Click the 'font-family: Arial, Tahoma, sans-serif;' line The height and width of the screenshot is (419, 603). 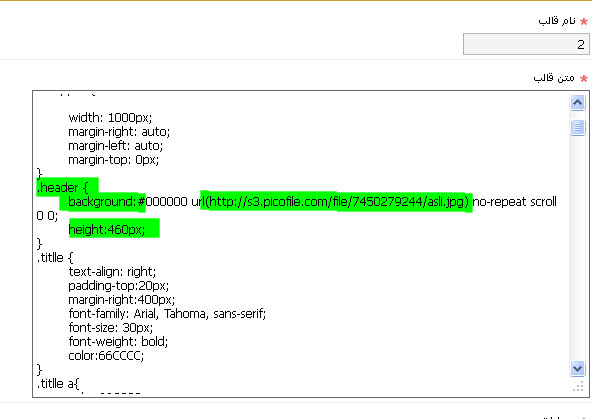point(167,314)
